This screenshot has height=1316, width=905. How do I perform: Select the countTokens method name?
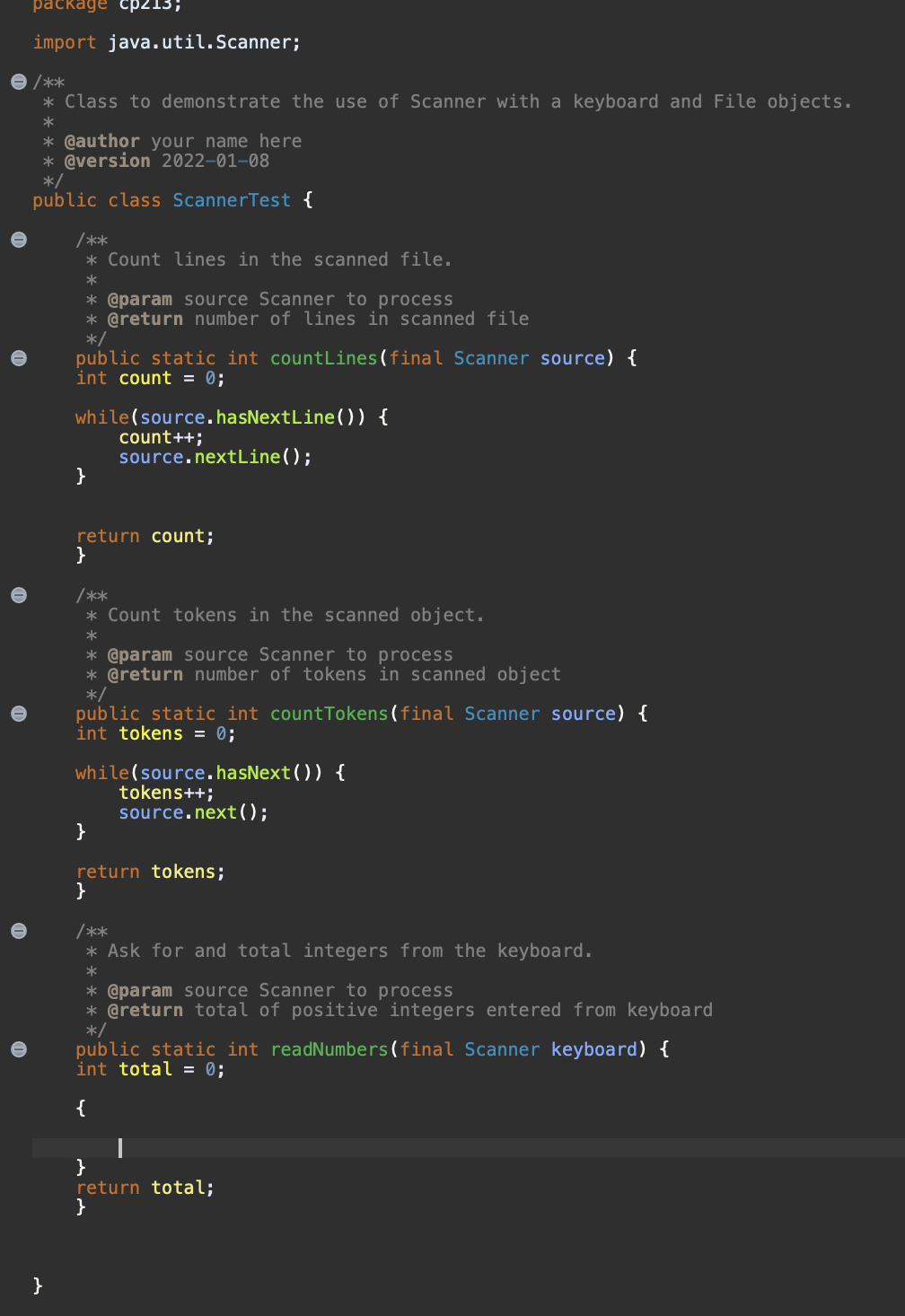[329, 713]
